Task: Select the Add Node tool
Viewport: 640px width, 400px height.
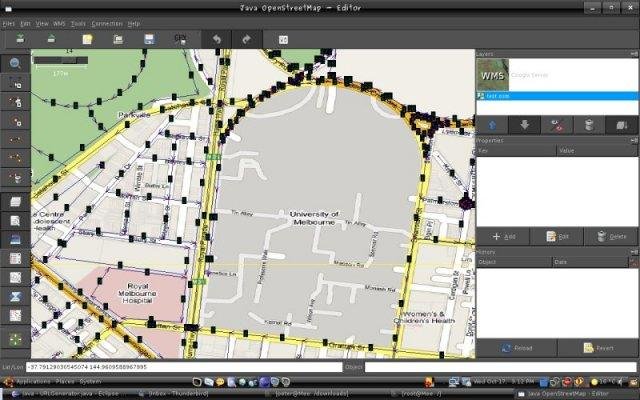Action: click(15, 101)
